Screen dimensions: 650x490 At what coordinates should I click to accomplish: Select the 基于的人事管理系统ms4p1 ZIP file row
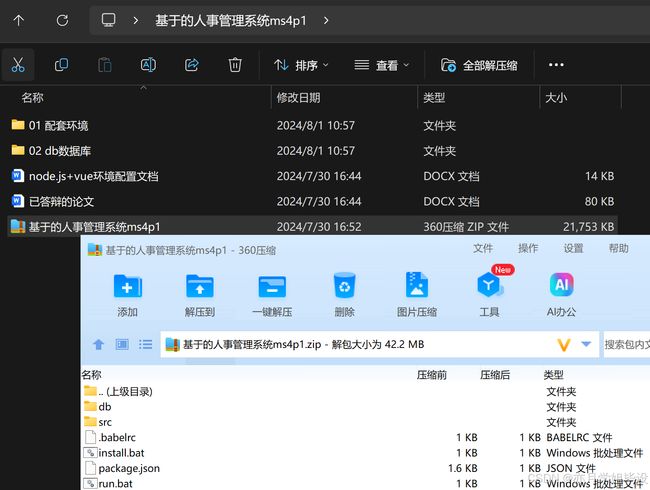(313, 226)
